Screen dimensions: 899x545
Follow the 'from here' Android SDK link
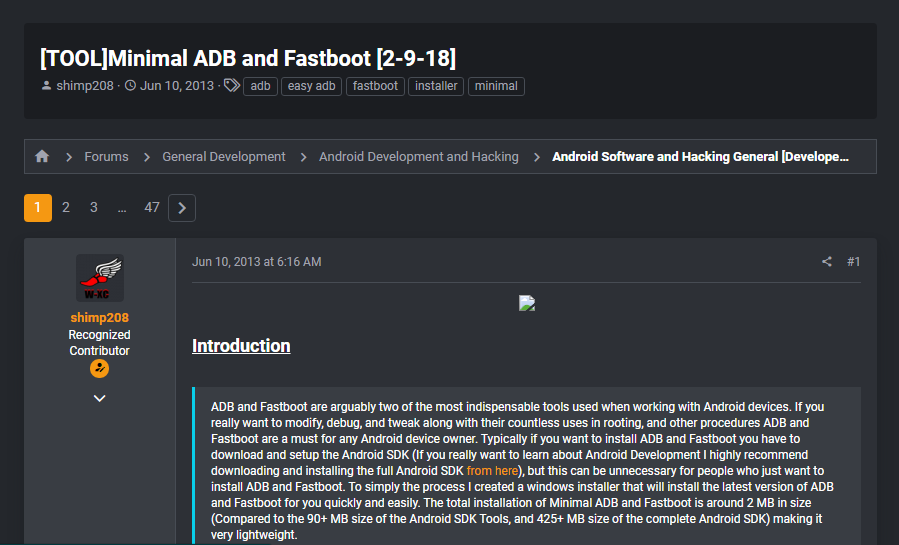coord(492,471)
